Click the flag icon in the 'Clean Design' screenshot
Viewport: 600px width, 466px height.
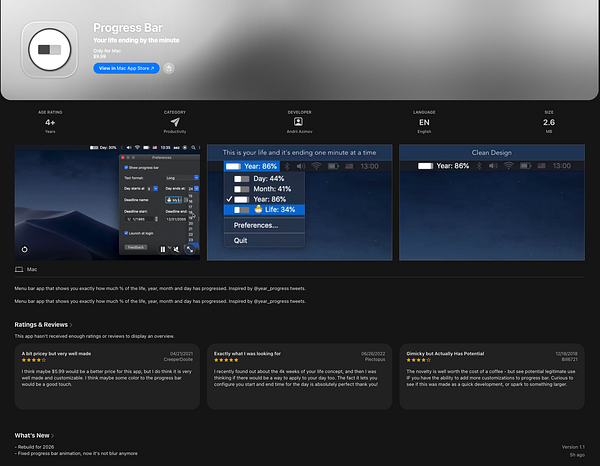coord(541,166)
